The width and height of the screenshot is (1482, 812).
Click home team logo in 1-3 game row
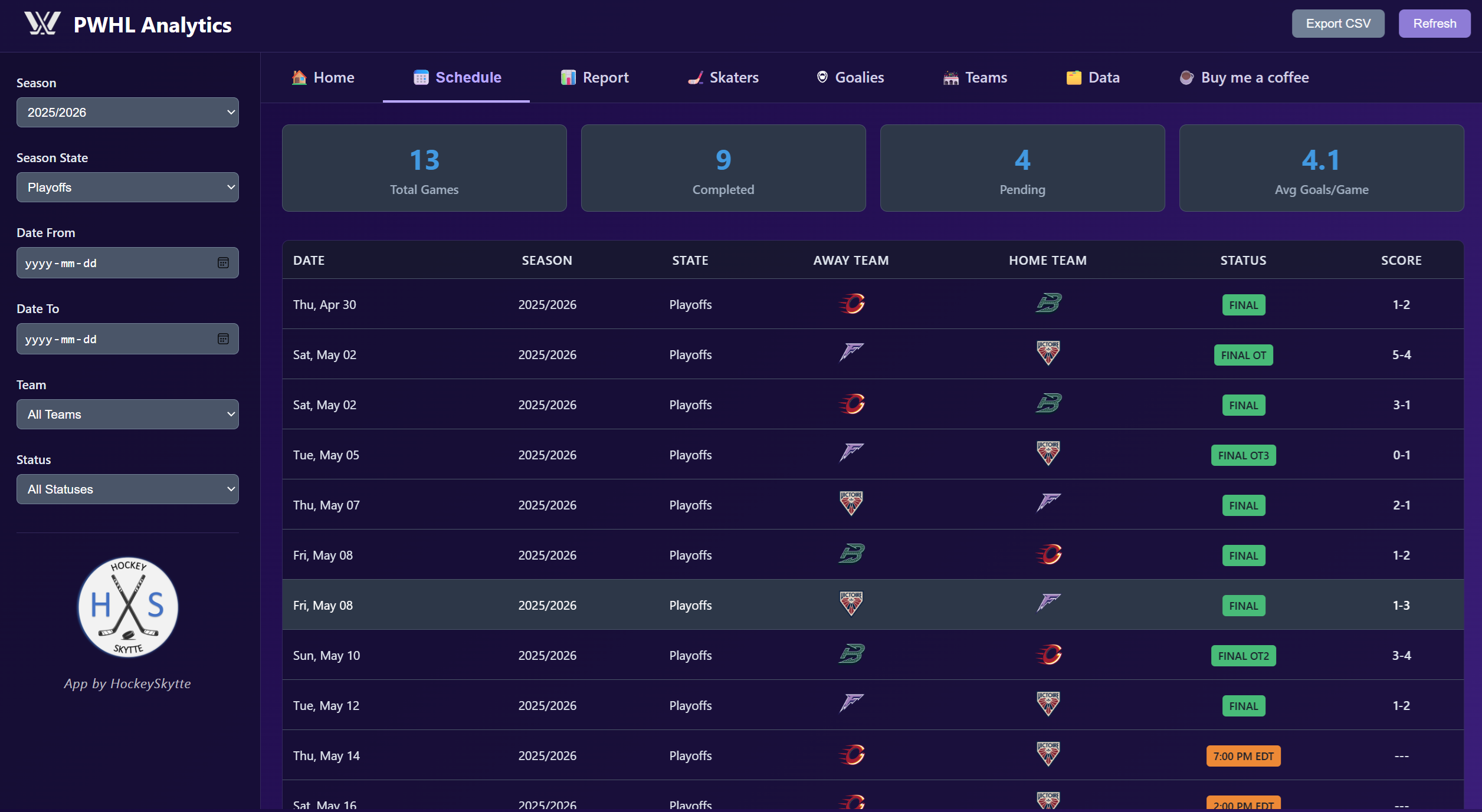(1048, 604)
